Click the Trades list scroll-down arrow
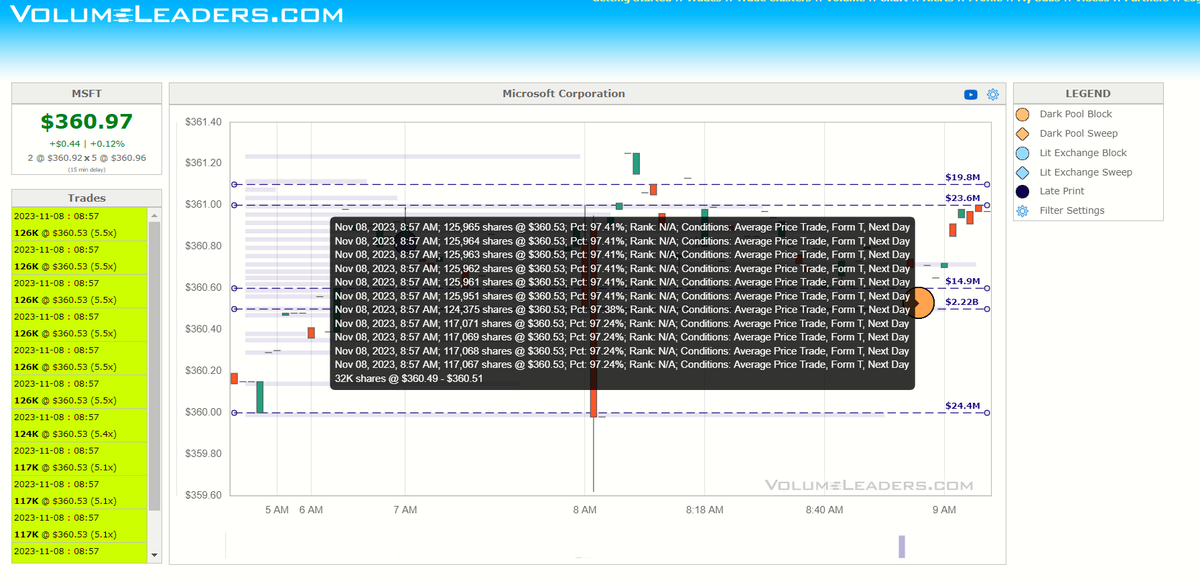 tap(154, 554)
